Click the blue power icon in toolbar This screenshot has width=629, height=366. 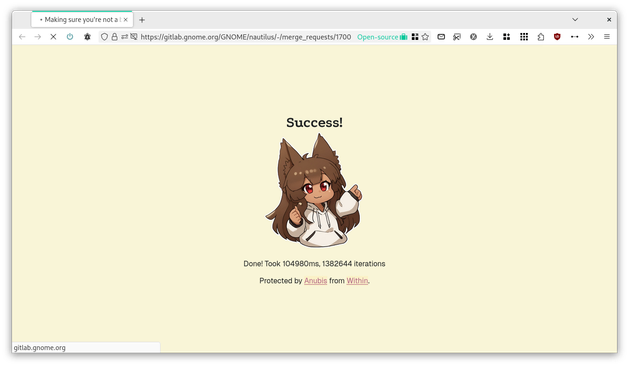coord(70,37)
